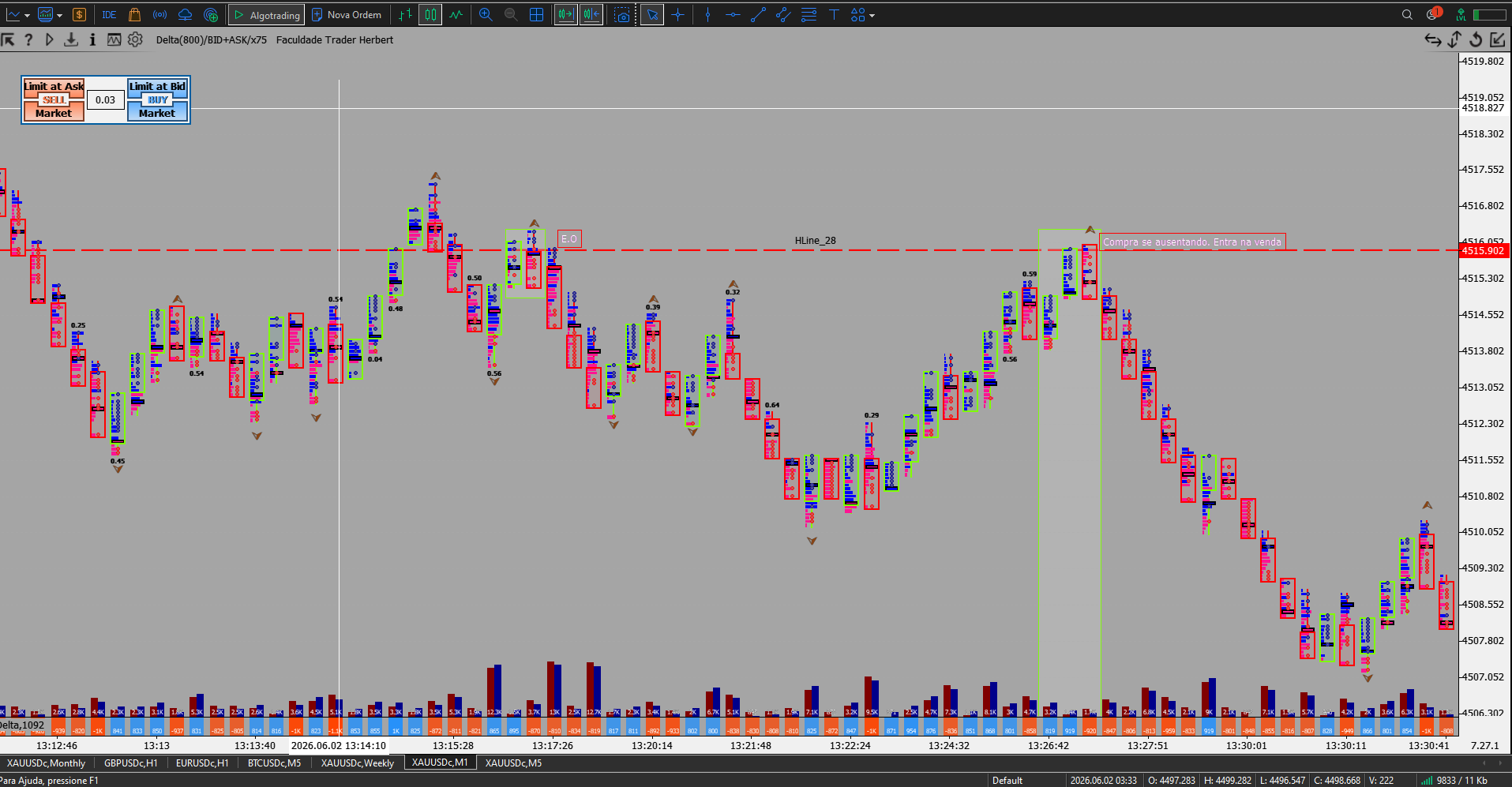1512x787 pixels.
Task: Switch to the BTCUSDc,M5 chart tab
Action: (274, 763)
